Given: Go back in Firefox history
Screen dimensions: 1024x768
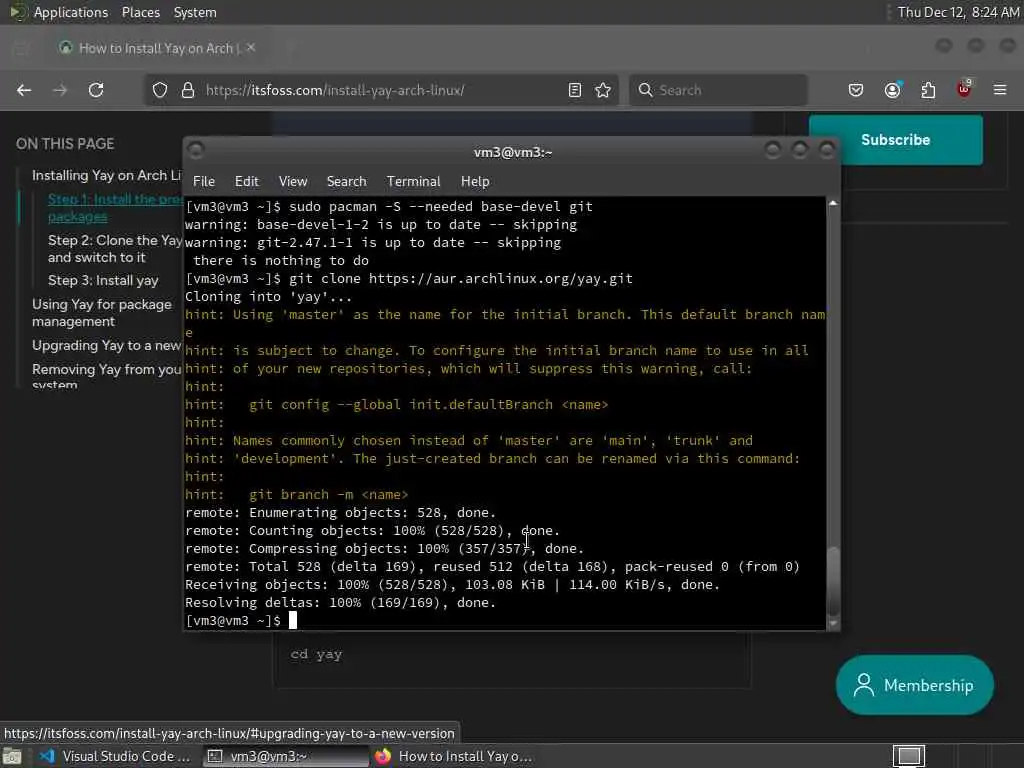Looking at the screenshot, I should (x=24, y=90).
